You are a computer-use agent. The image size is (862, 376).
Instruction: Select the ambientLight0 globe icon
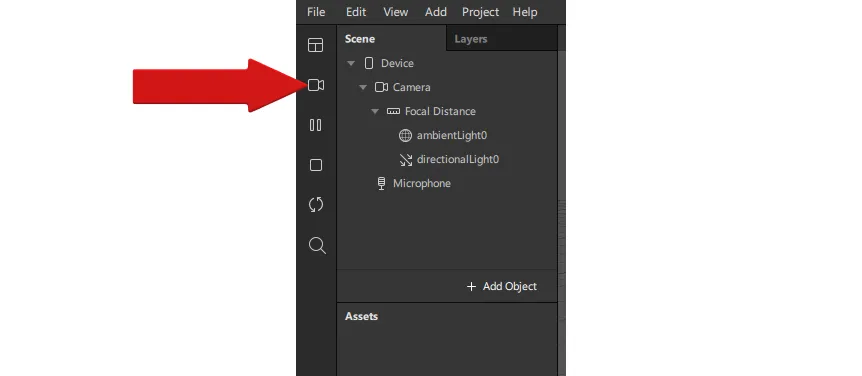[x=405, y=135]
